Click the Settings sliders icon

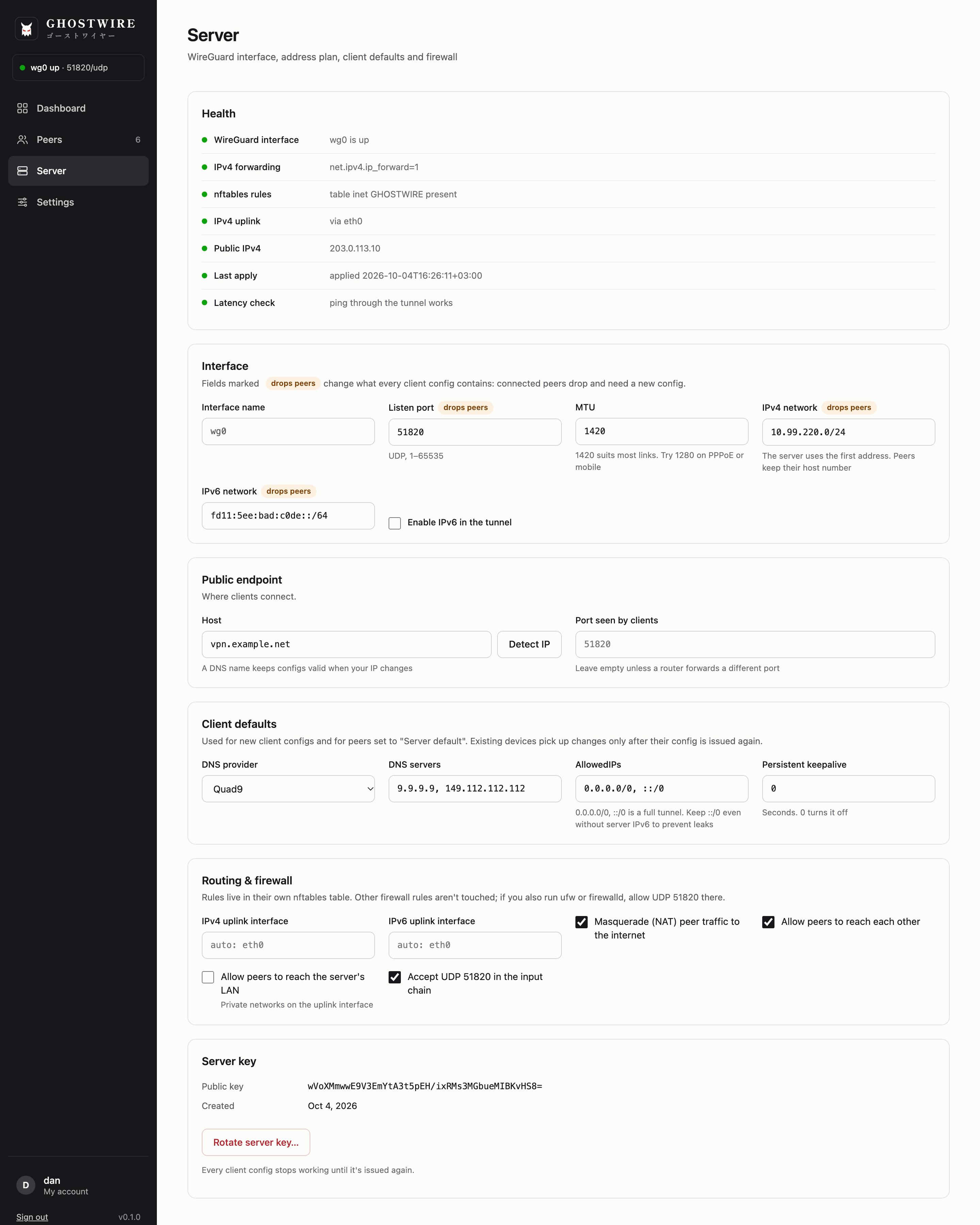[23, 202]
